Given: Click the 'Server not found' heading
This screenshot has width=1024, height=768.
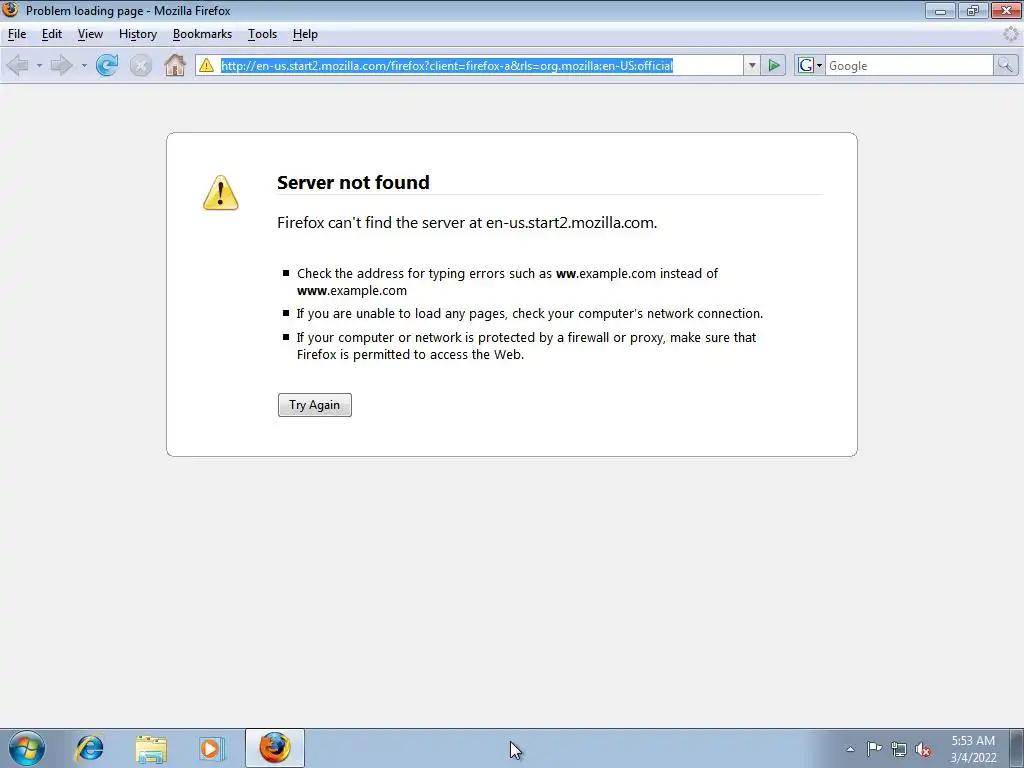Looking at the screenshot, I should (353, 182).
